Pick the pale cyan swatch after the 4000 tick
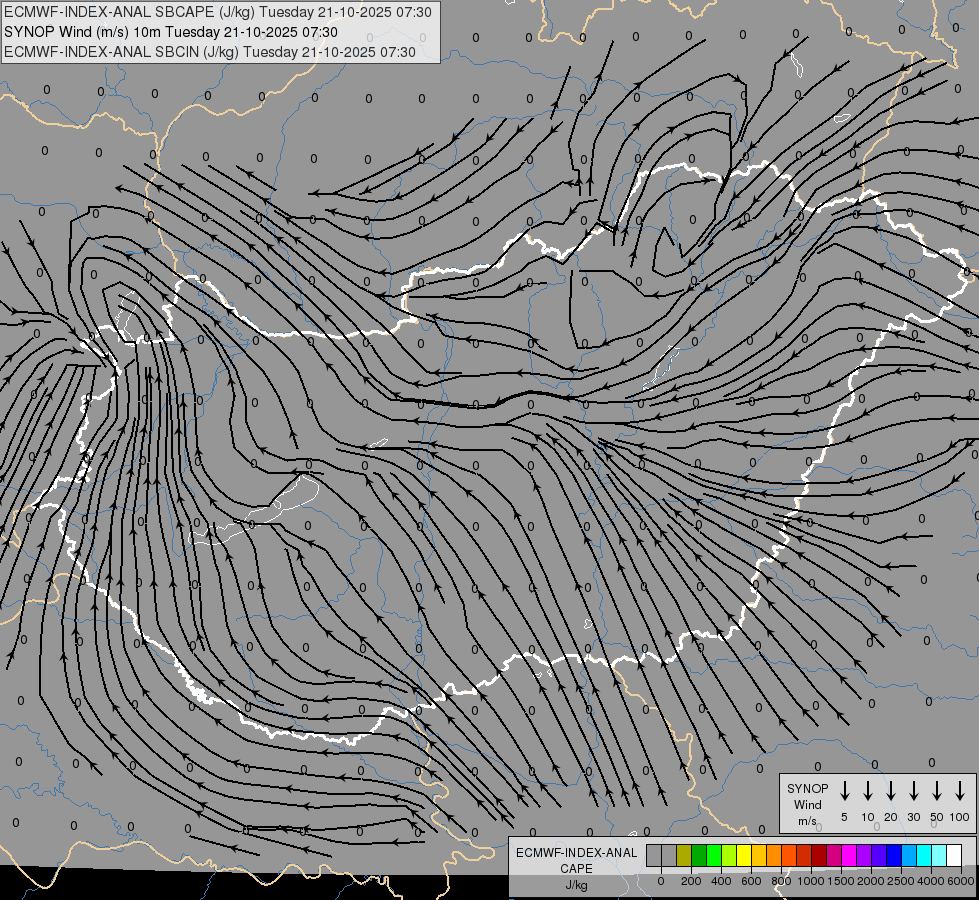 pyautogui.click(x=938, y=856)
